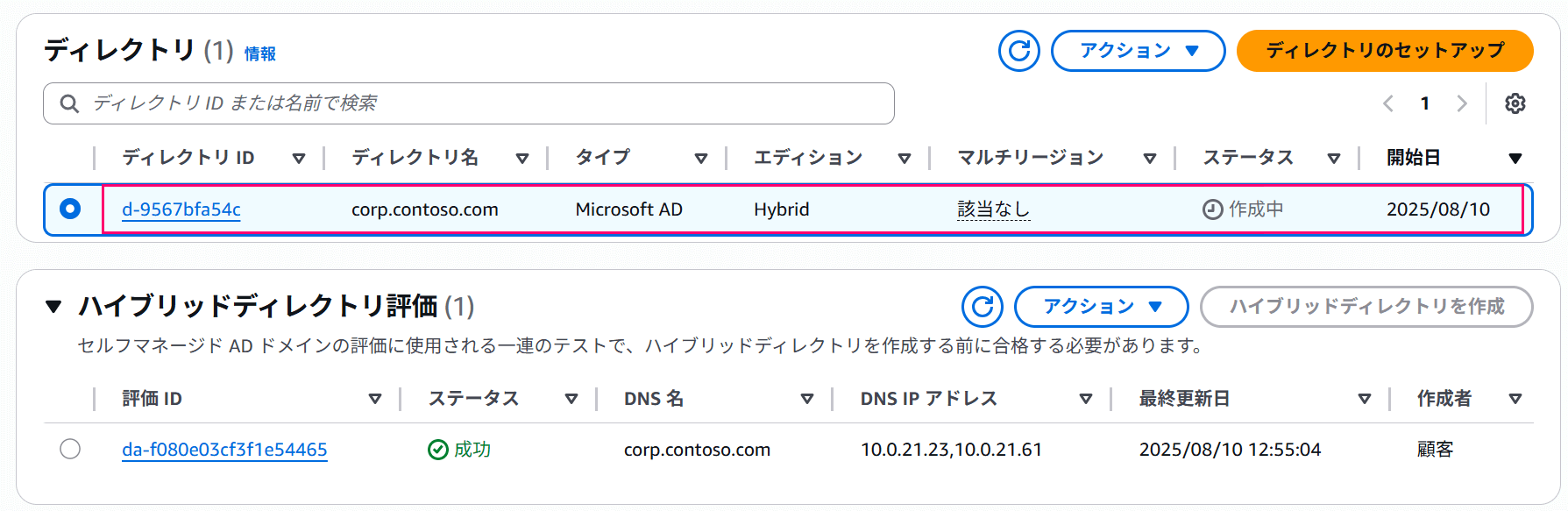Click Hybrid edition cell
This screenshot has height=511, width=1568.
[782, 209]
